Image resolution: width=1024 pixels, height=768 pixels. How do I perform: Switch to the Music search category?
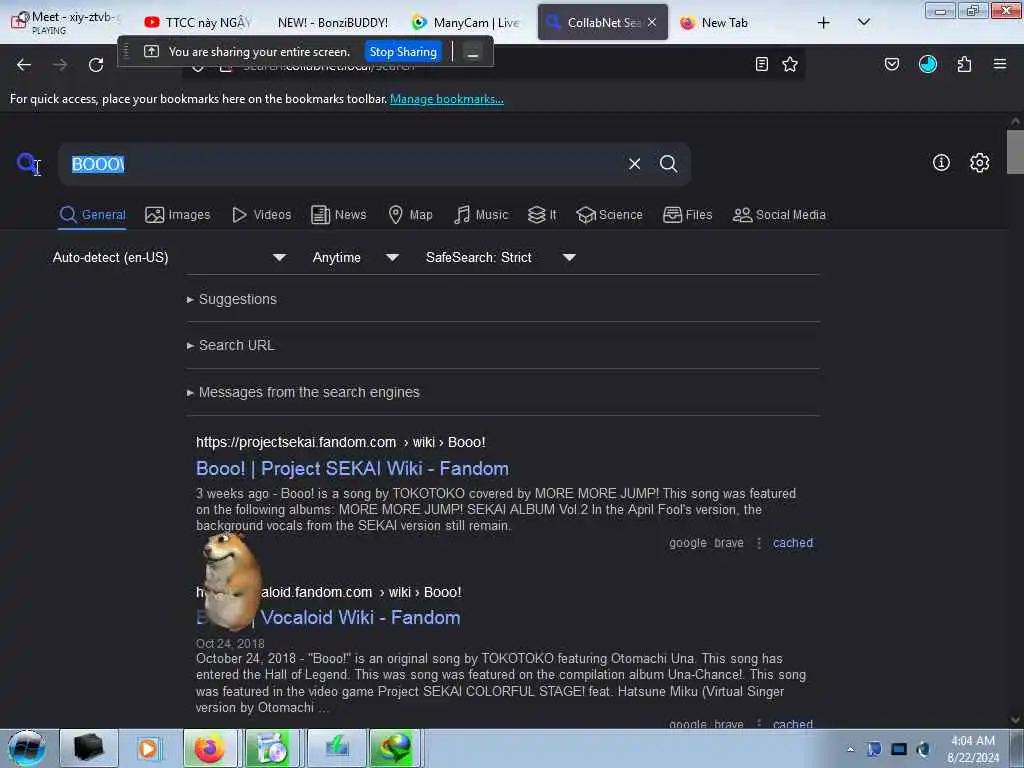point(481,215)
